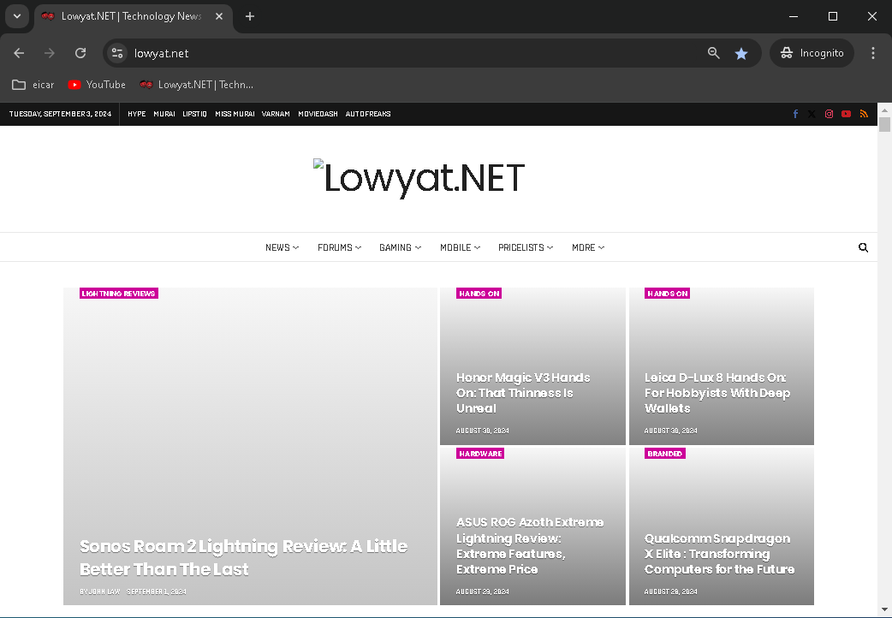Open the MOVIEDASH link
892x618 pixels.
point(318,114)
